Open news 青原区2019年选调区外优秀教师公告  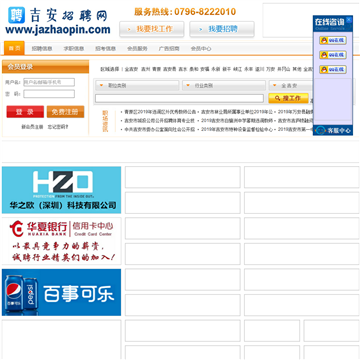(160, 112)
